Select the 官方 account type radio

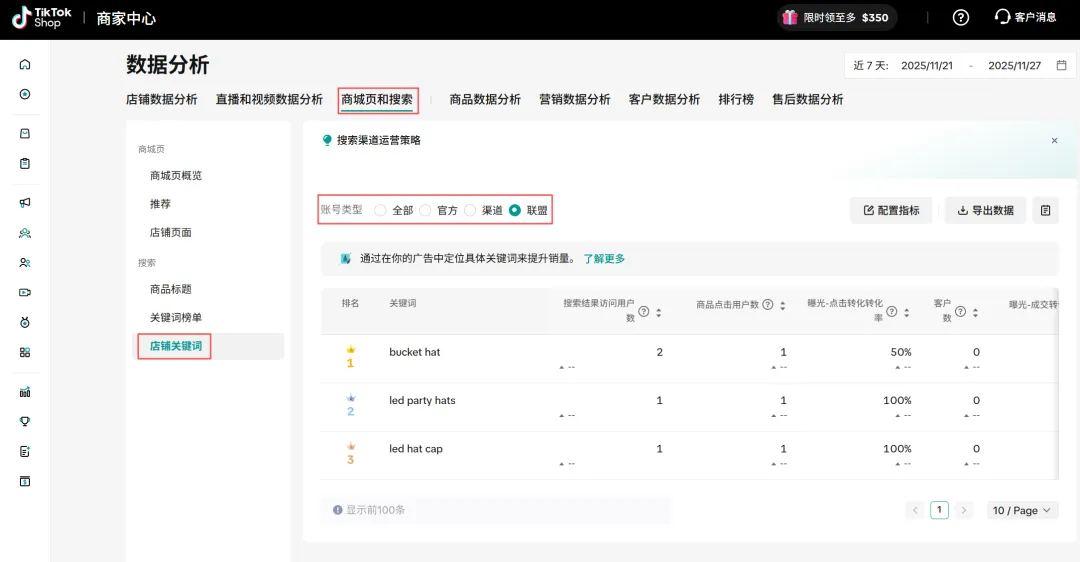(425, 210)
